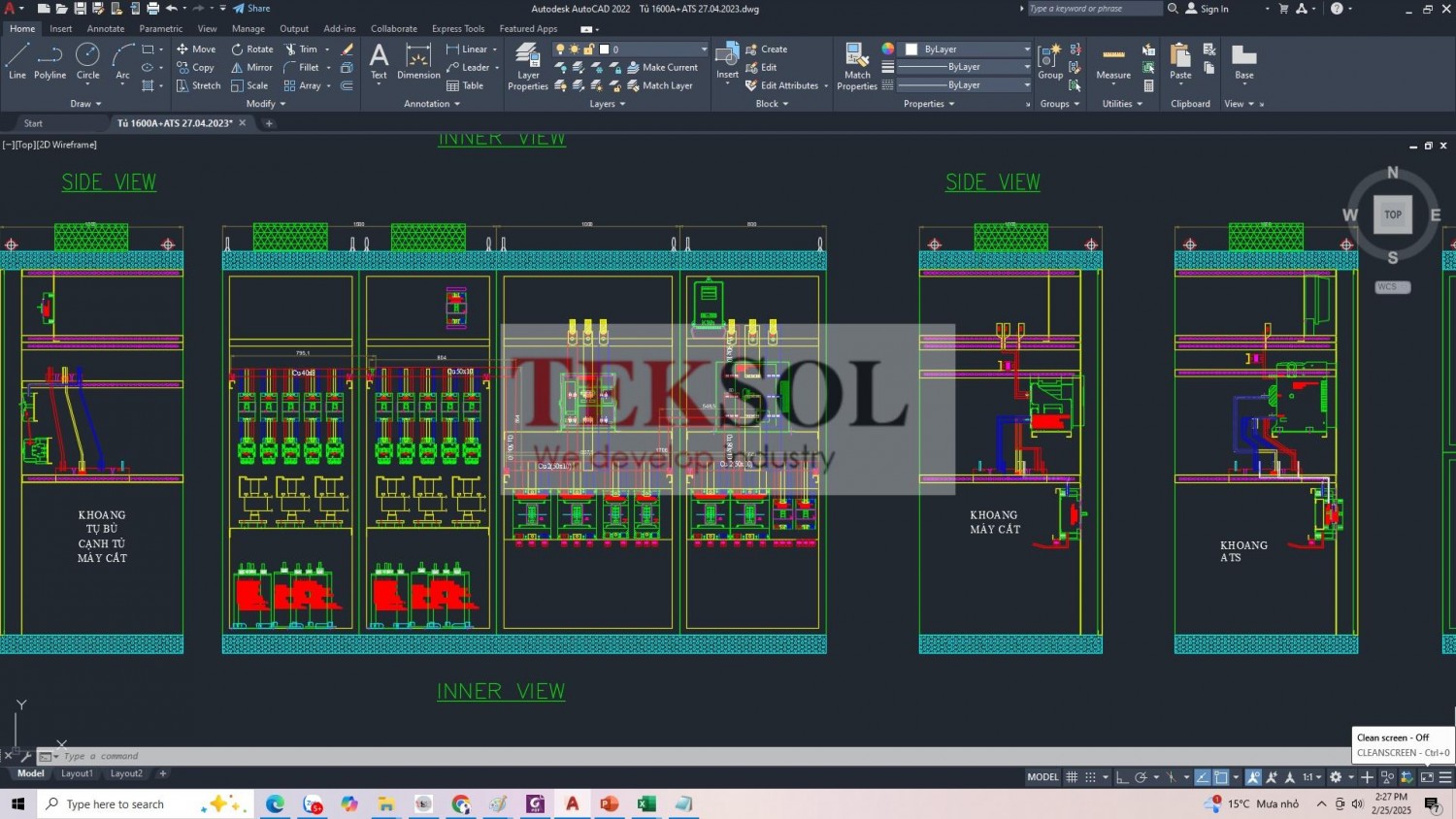
Task: Save the drawing from Quick Access toolbar
Action: pyautogui.click(x=80, y=9)
